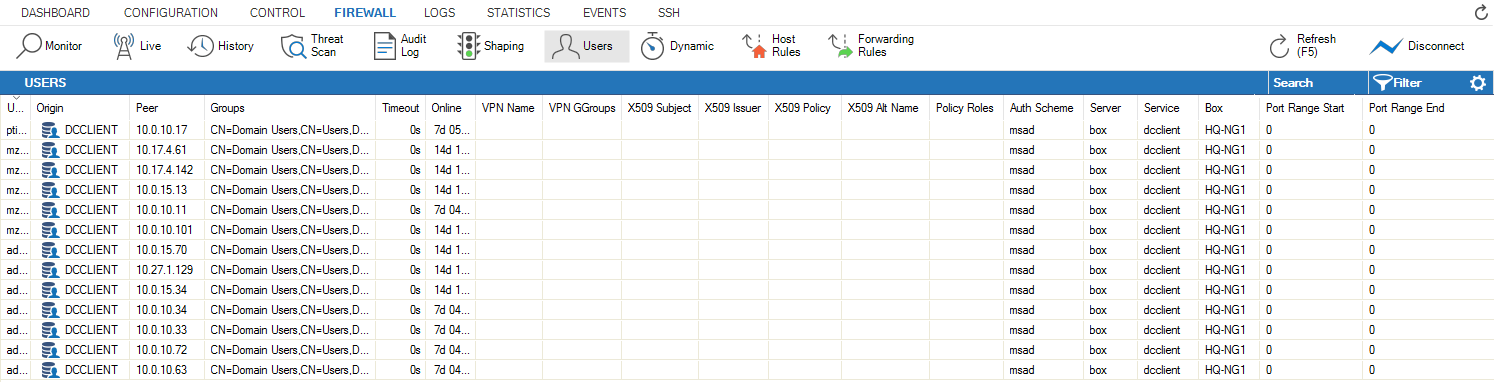
Task: Switch to the STATISTICS tab
Action: coord(518,13)
